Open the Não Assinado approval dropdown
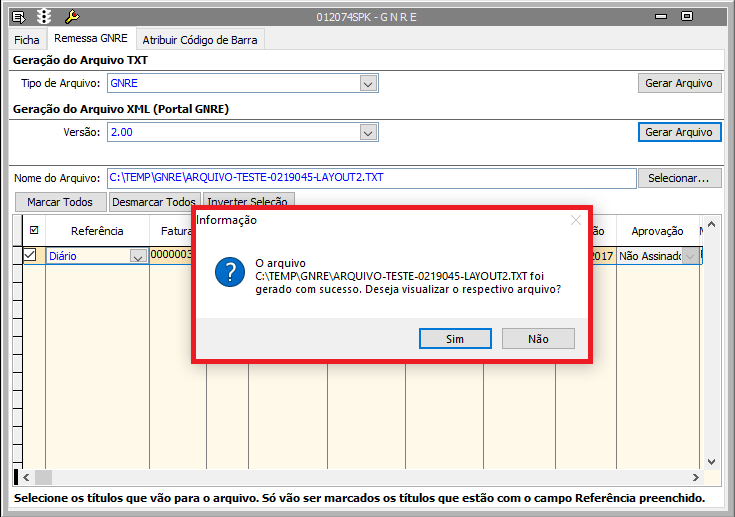This screenshot has height=517, width=735. tap(690, 256)
